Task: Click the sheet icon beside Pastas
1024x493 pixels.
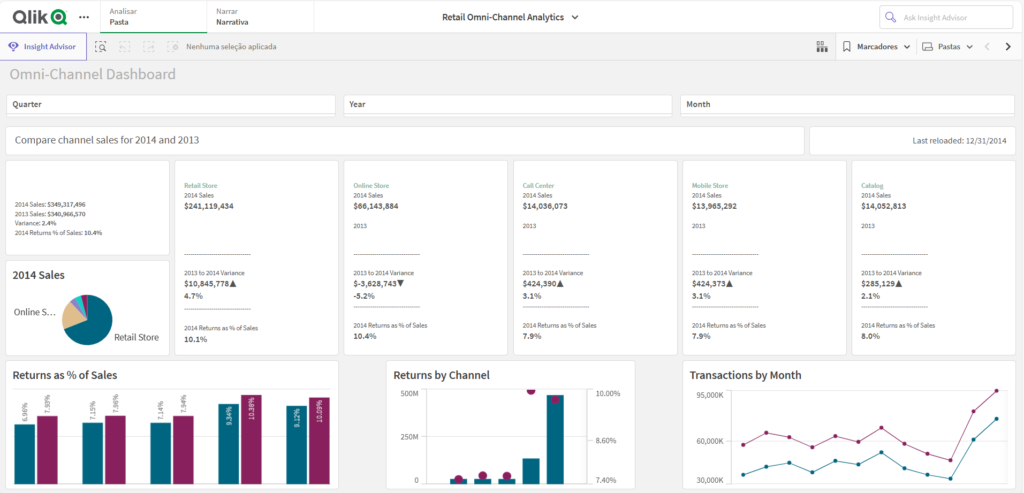Action: (927, 47)
